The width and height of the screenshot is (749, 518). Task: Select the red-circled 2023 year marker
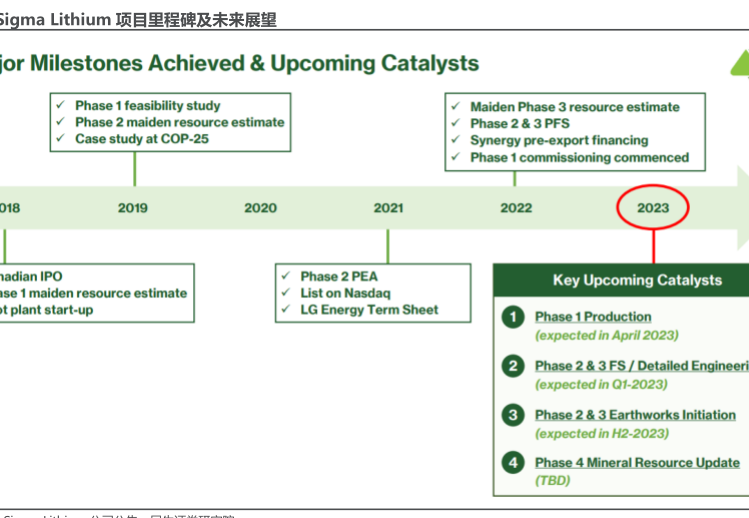click(653, 208)
